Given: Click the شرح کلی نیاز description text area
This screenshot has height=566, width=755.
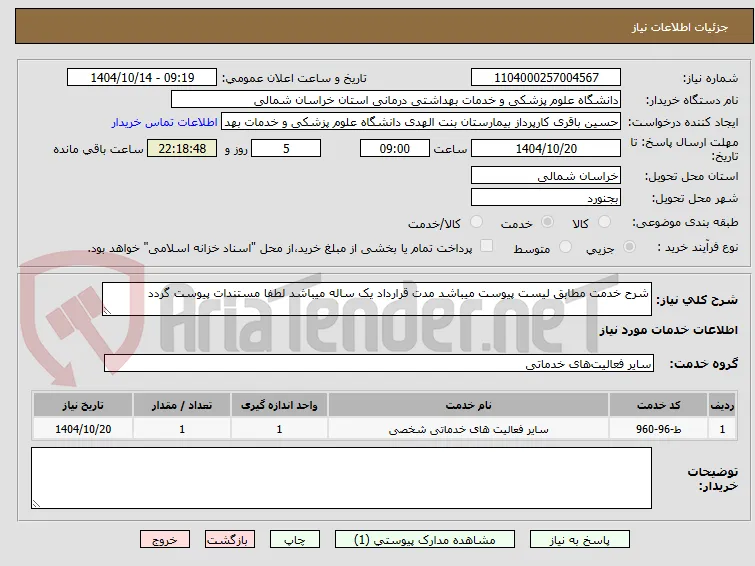Looking at the screenshot, I should (377, 299).
